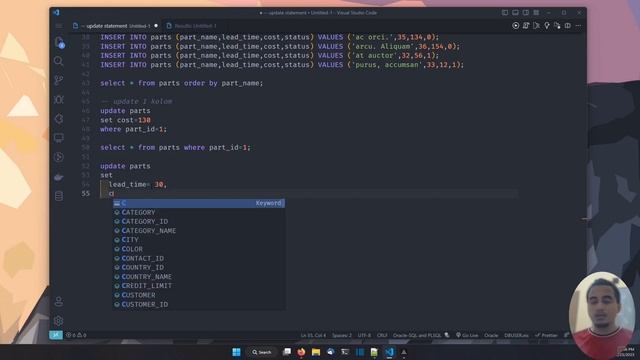Pick COUNTRY_ID in the autocomplete popup
This screenshot has width=640, height=360.
coord(199,267)
